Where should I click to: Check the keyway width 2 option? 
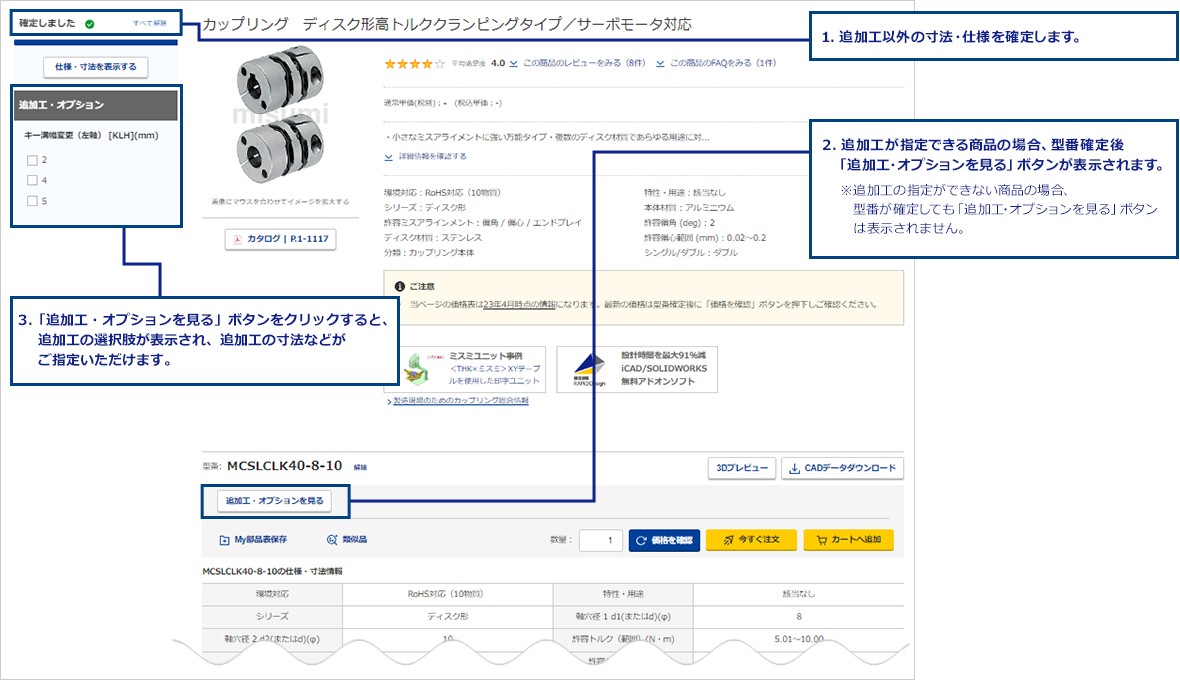click(x=32, y=159)
